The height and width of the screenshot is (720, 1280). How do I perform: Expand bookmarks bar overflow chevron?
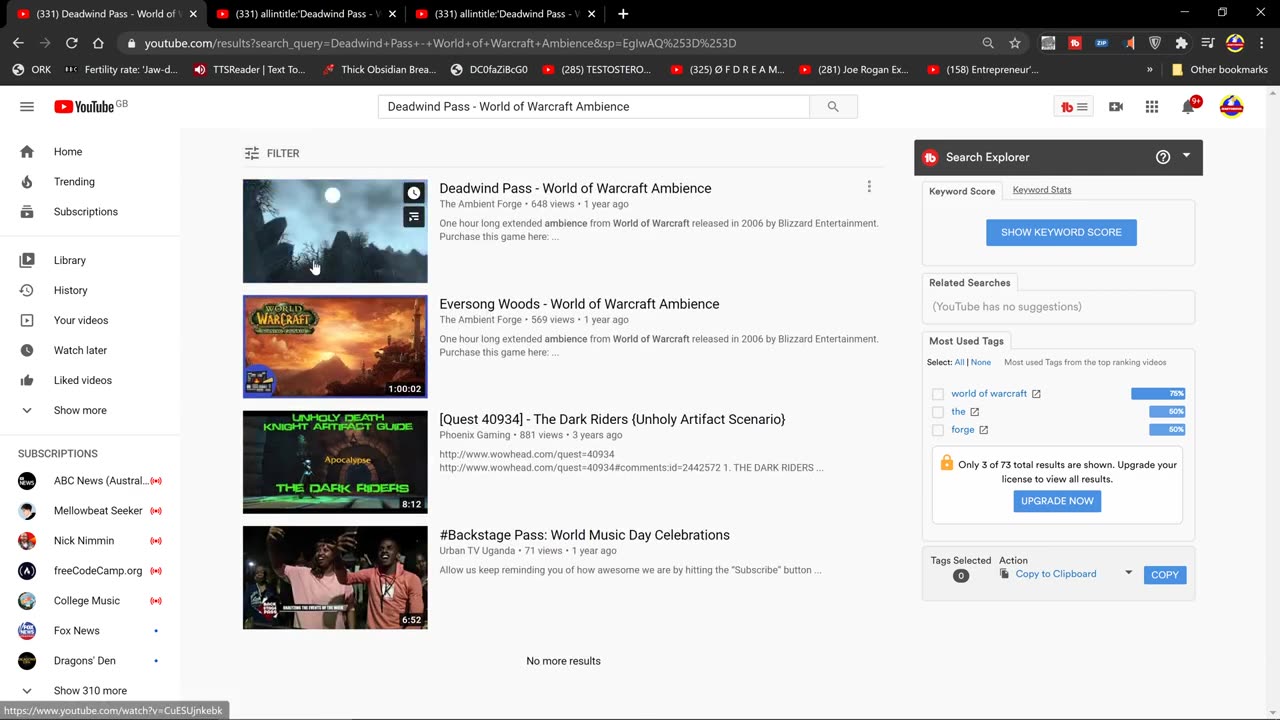point(1150,70)
